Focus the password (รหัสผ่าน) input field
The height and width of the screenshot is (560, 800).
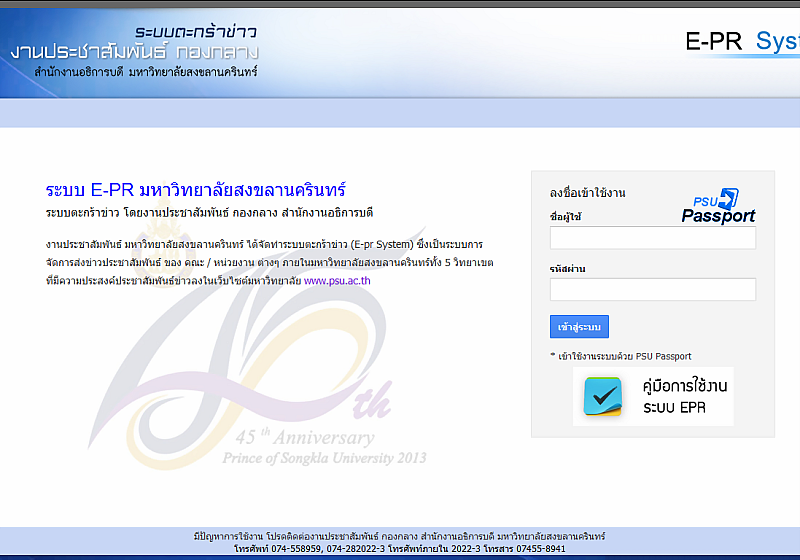[653, 290]
